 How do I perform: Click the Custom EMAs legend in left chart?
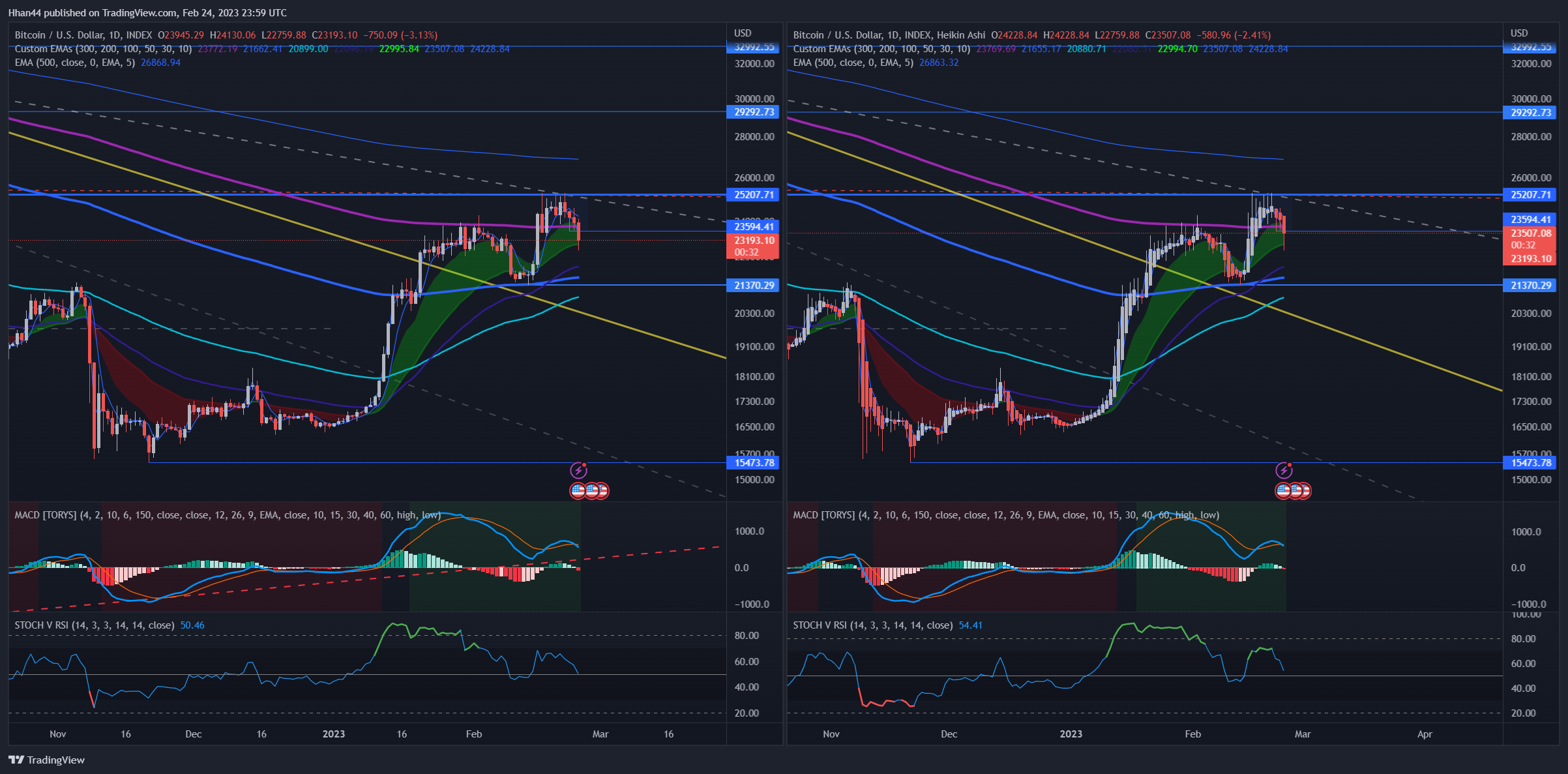pos(104,49)
